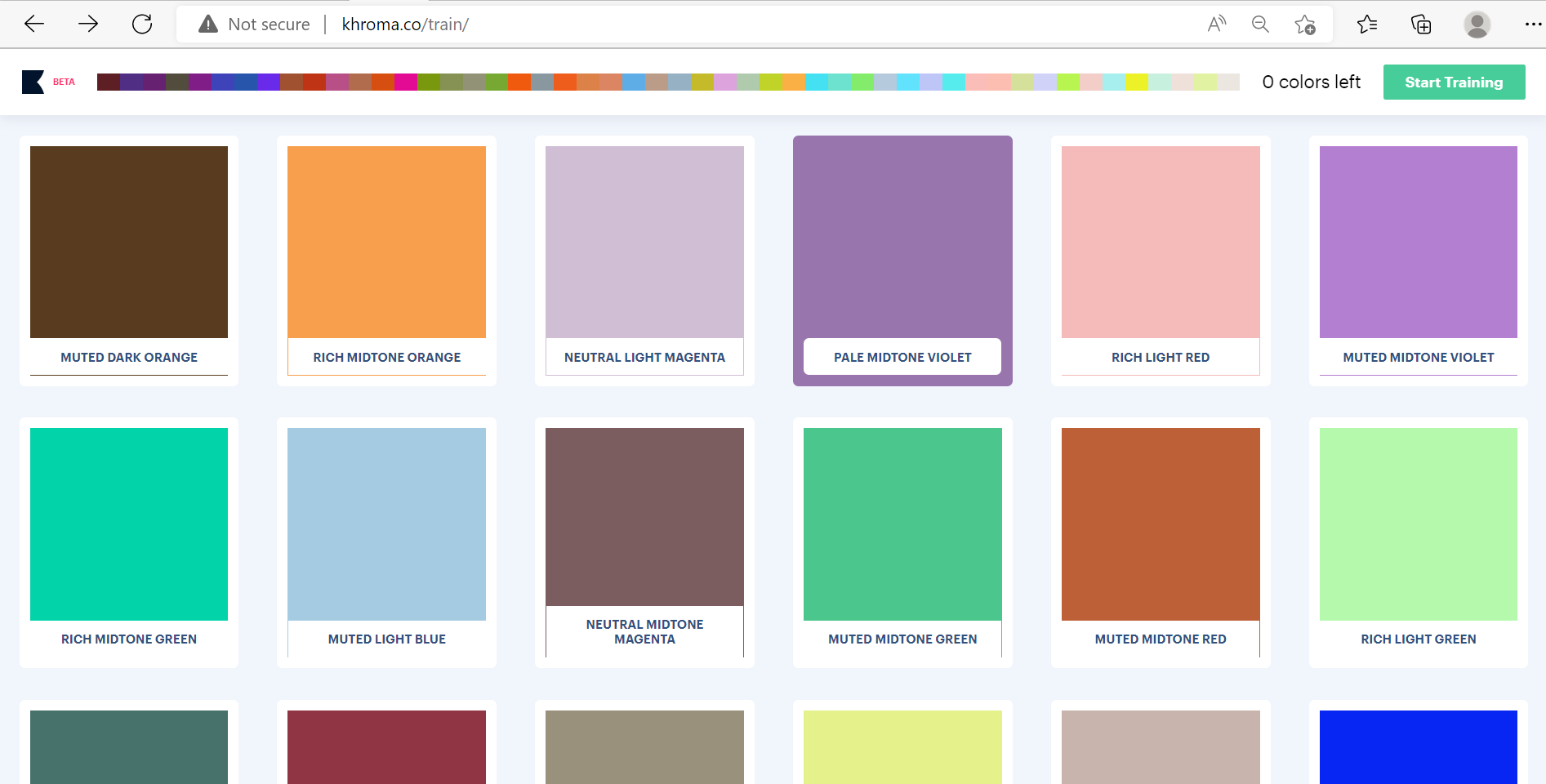Viewport: 1546px width, 784px height.
Task: Open browser Settings and more menu
Action: (x=1532, y=24)
